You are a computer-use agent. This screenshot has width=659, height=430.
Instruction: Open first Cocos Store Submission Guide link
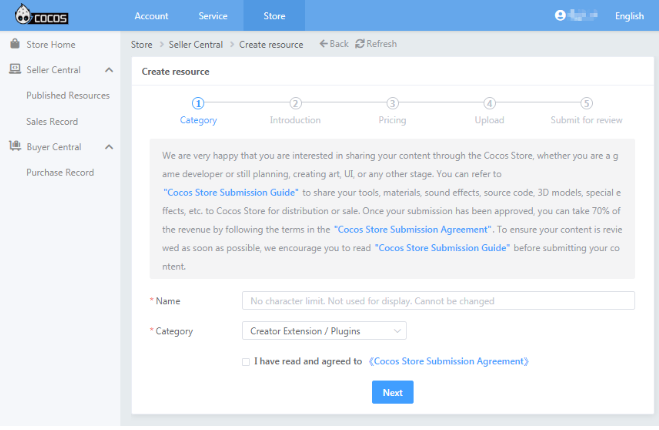pos(230,193)
